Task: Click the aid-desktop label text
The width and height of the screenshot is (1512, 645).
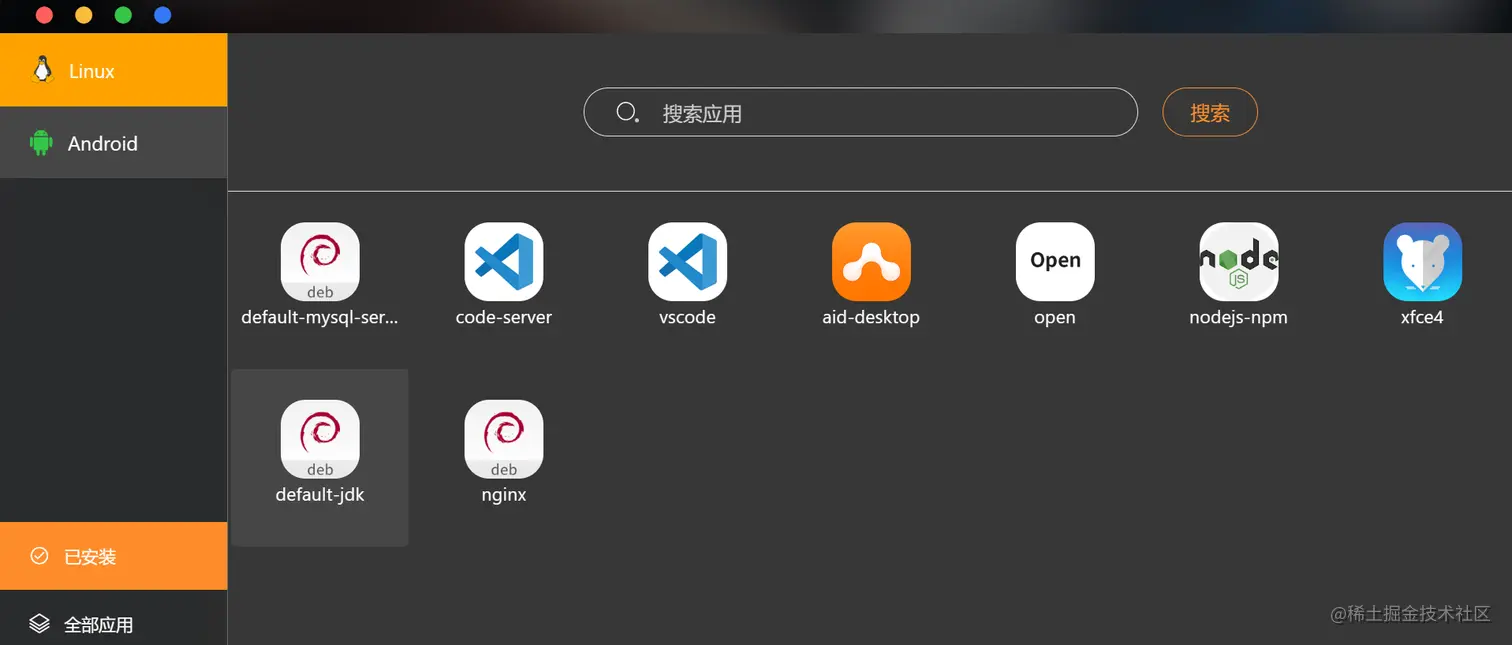Action: pos(871,318)
